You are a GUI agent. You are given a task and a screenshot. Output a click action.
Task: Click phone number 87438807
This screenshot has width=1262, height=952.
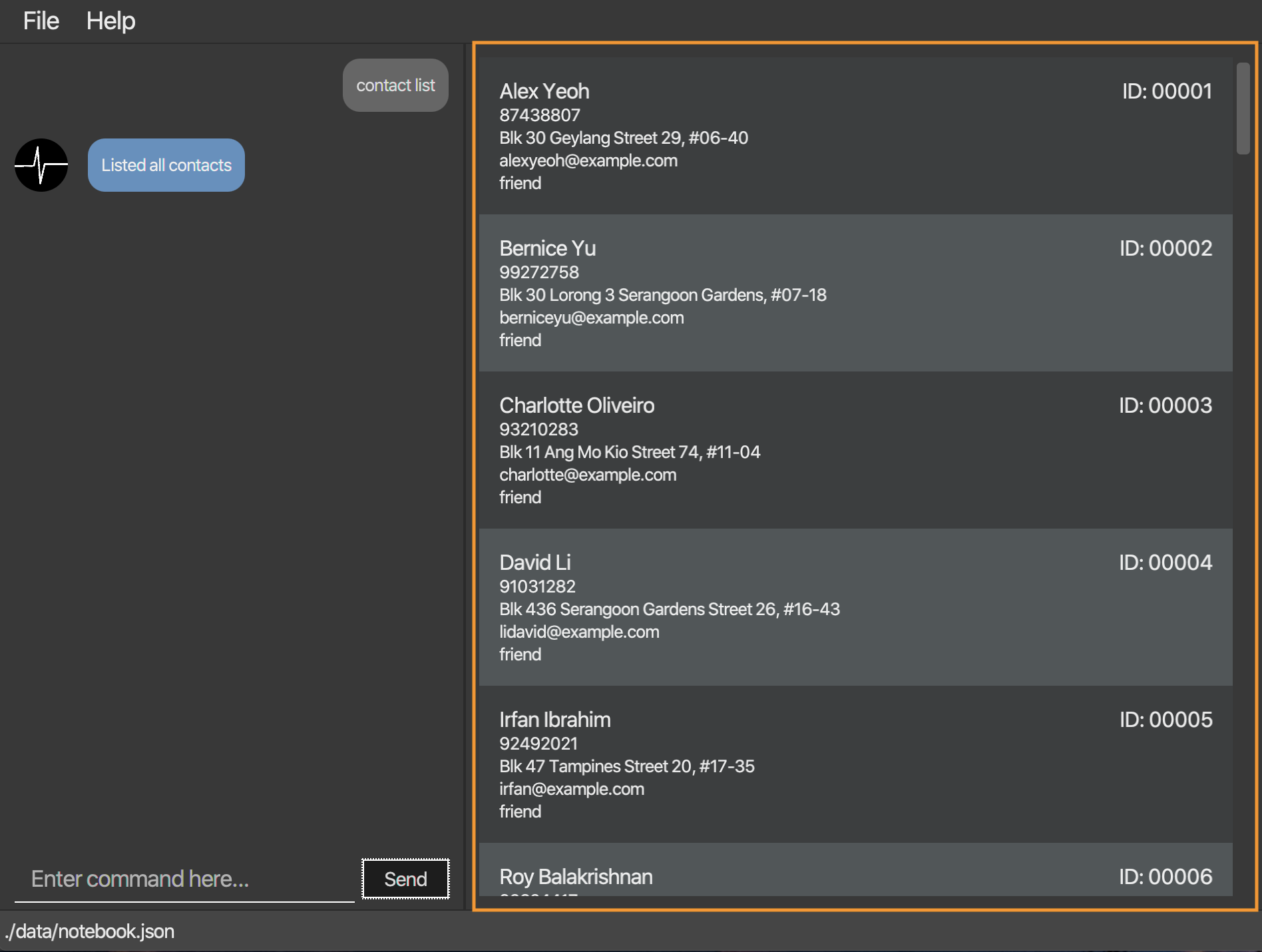coord(539,115)
